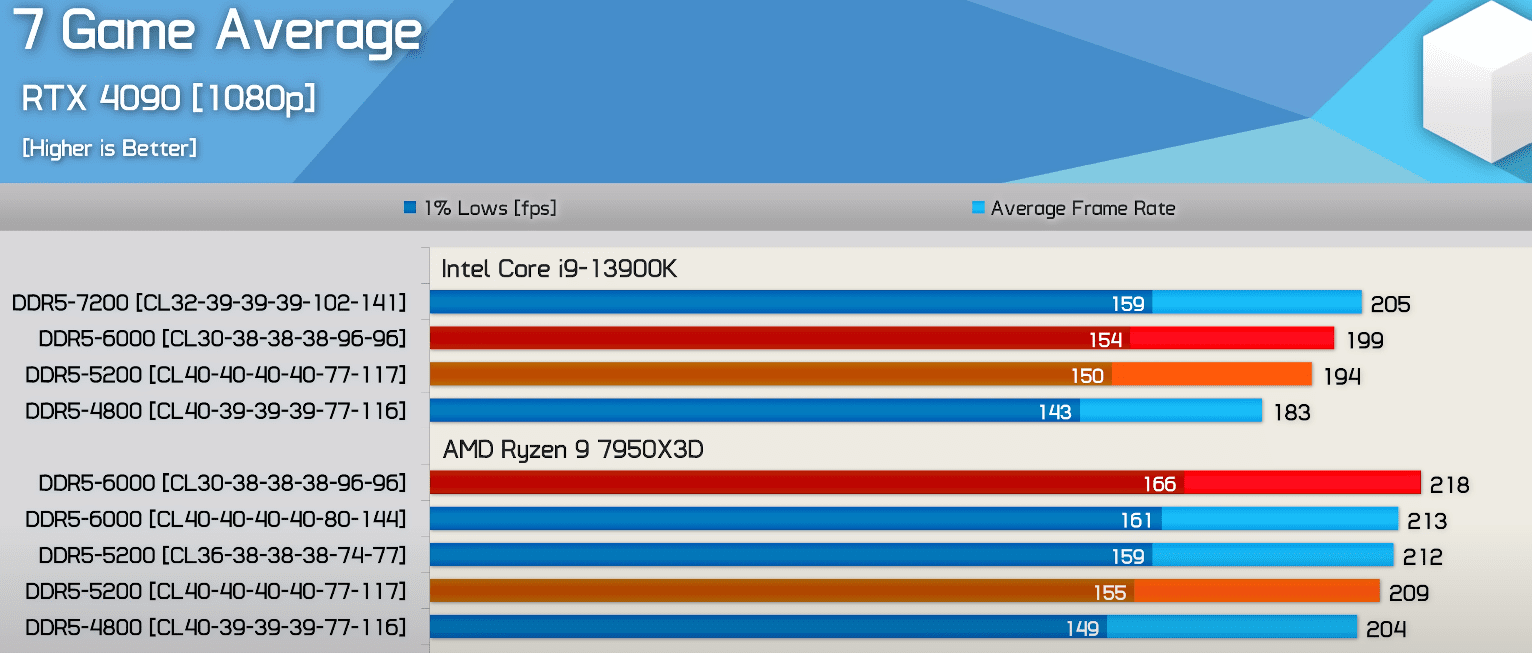The height and width of the screenshot is (653, 1532).
Task: Click the '1% Lows [fps]' legend label
Action: [490, 208]
